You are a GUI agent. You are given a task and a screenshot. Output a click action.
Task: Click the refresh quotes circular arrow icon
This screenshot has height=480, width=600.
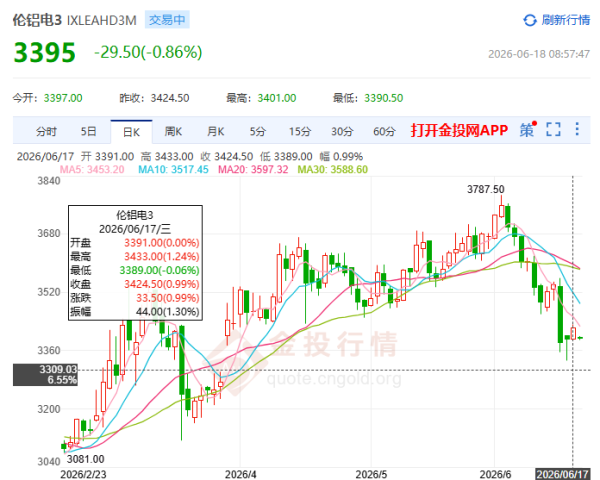[x=530, y=20]
